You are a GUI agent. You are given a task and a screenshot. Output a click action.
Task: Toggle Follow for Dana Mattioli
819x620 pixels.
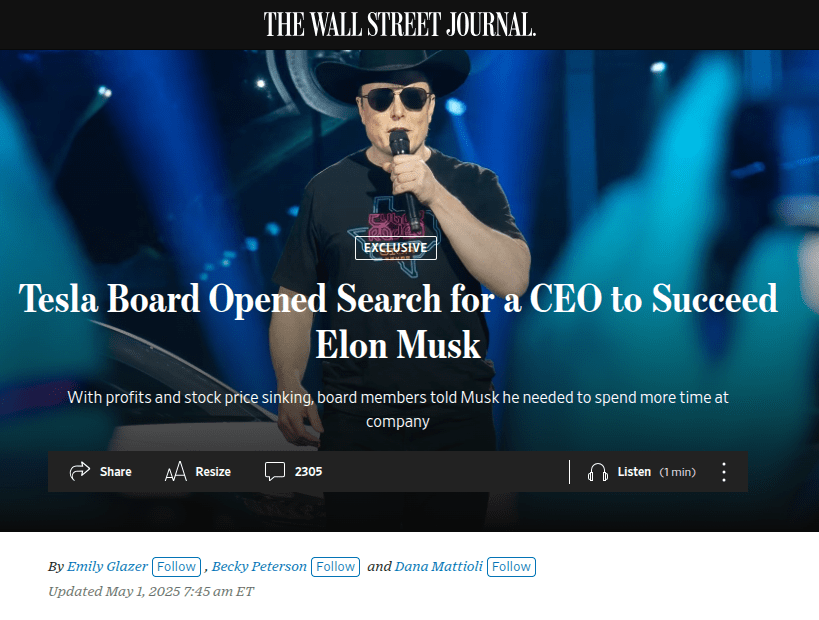click(511, 567)
